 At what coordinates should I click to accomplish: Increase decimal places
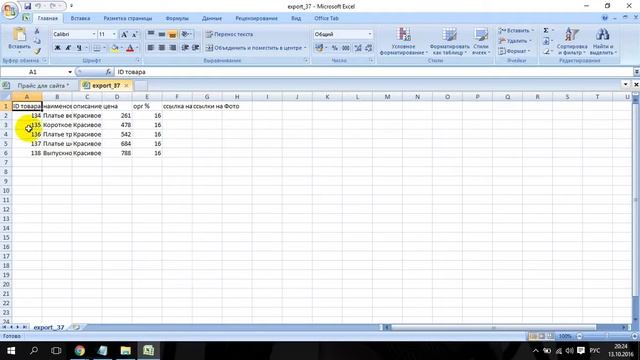coord(358,48)
